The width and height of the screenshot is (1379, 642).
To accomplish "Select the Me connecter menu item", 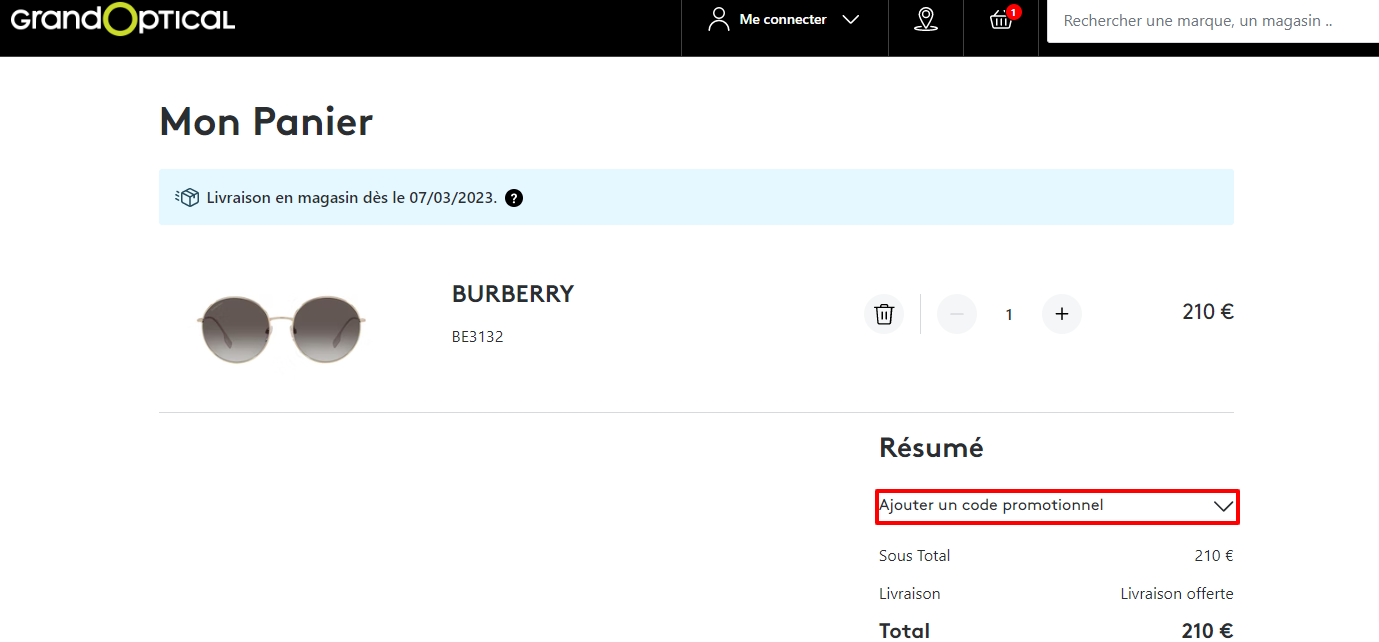I will (x=783, y=19).
